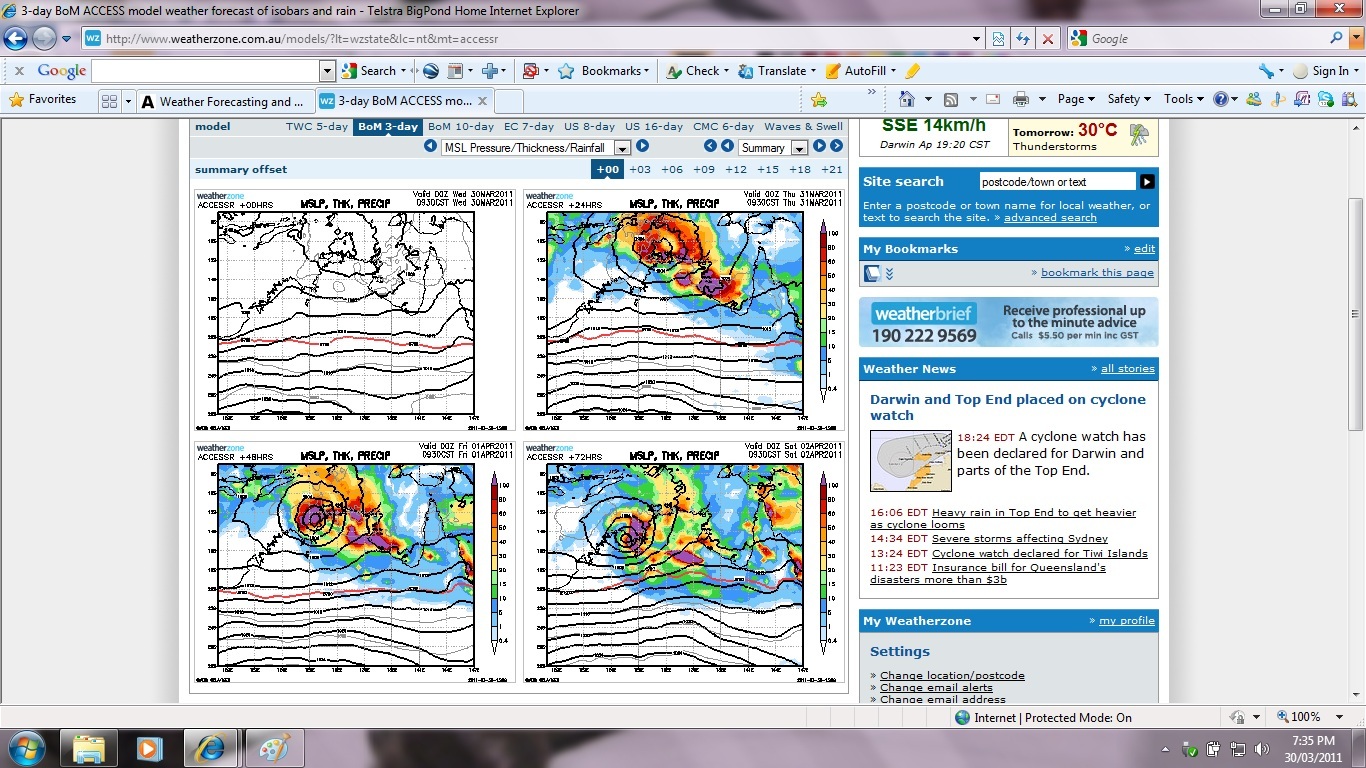This screenshot has width=1366, height=768.
Task: Click the Home icon in command bar
Action: [x=907, y=99]
